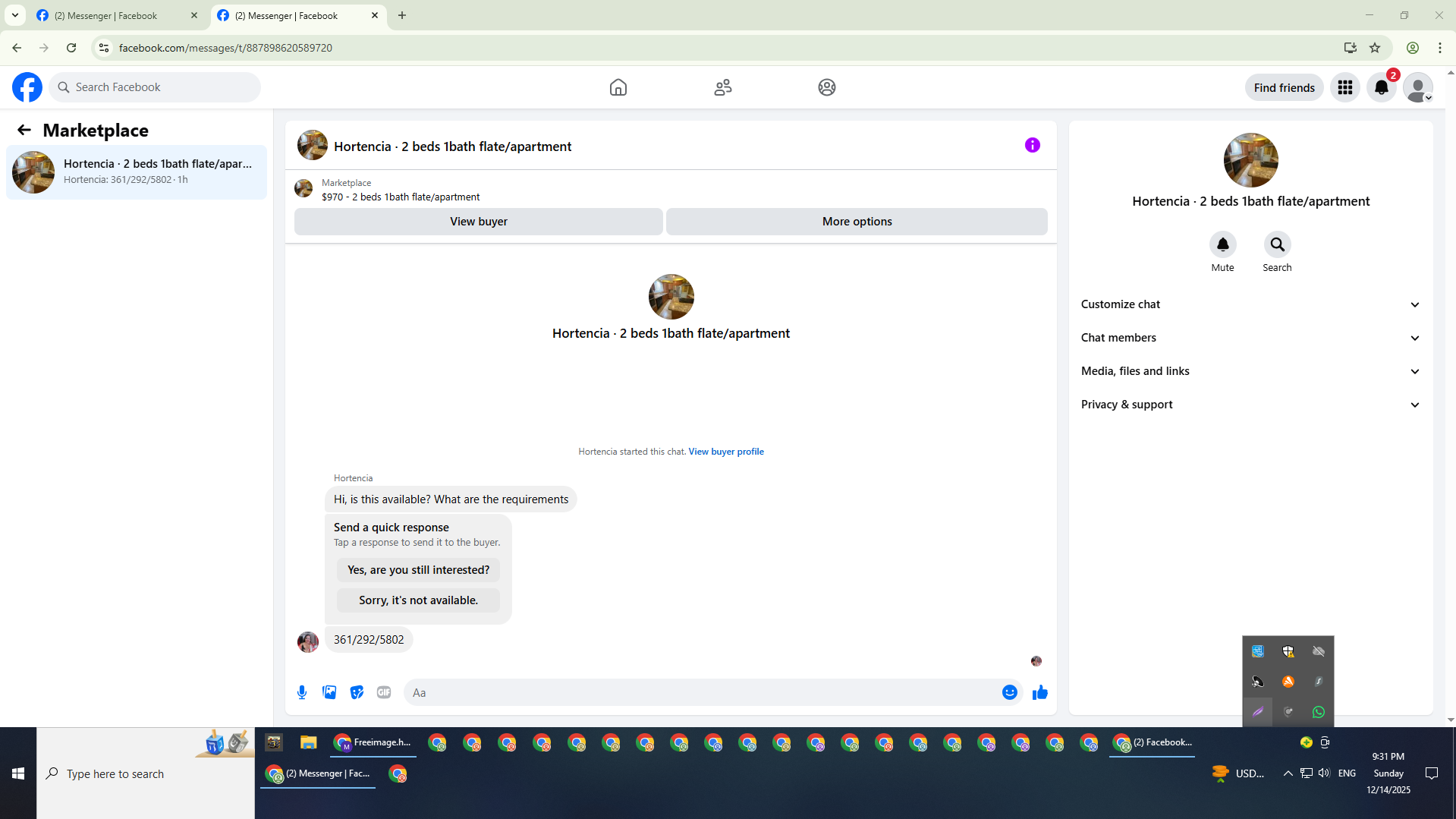This screenshot has width=1456, height=819.
Task: Open Windows Start menu
Action: tap(18, 773)
